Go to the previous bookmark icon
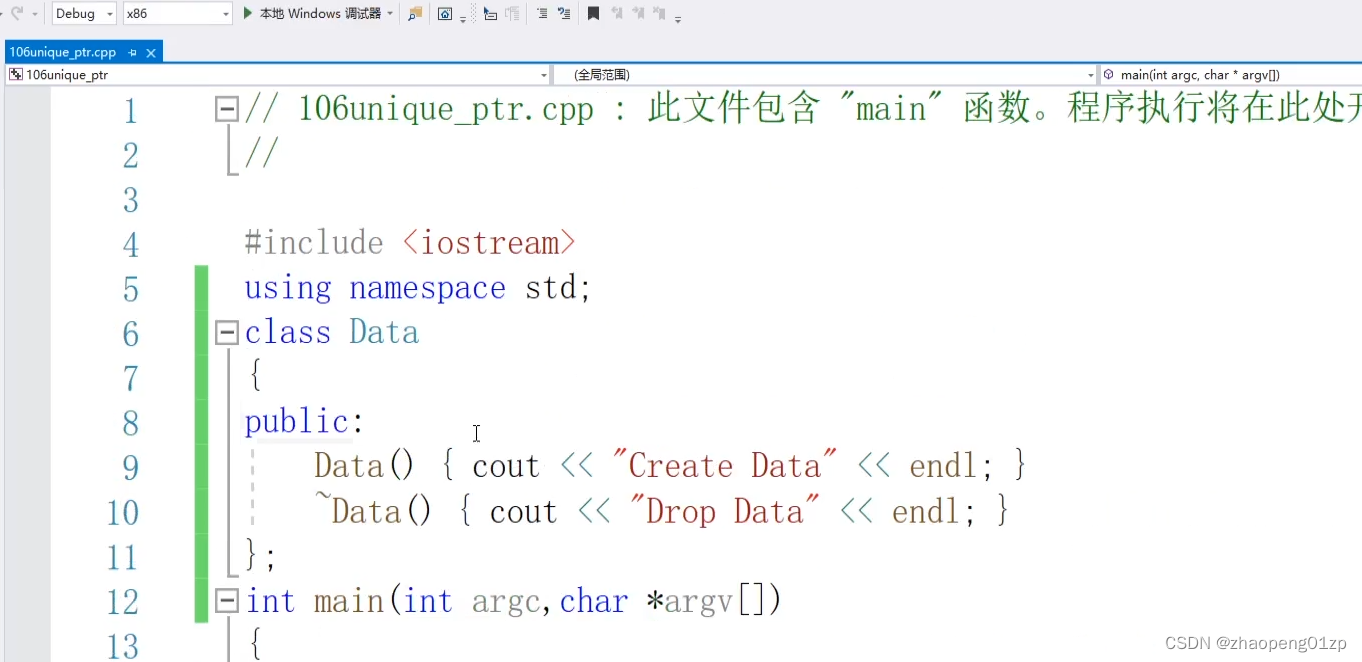The width and height of the screenshot is (1362, 662). tap(616, 13)
